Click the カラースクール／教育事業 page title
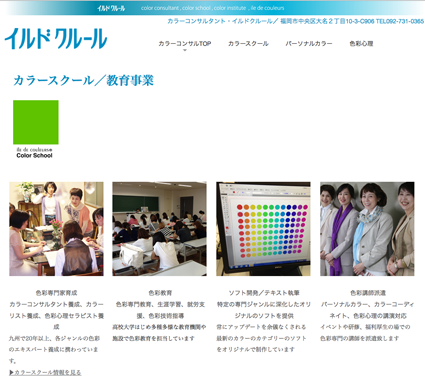Screen dimensions: 425x378 [x=83, y=80]
